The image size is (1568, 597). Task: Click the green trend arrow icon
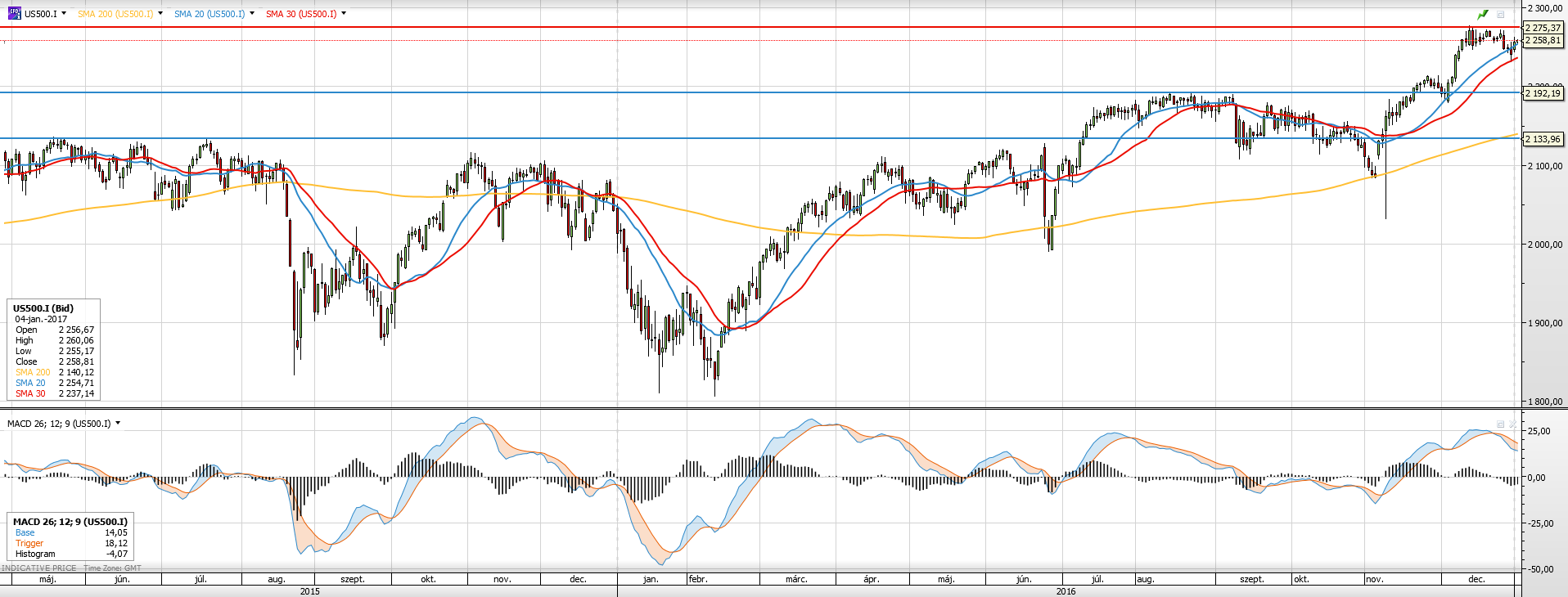click(1482, 14)
